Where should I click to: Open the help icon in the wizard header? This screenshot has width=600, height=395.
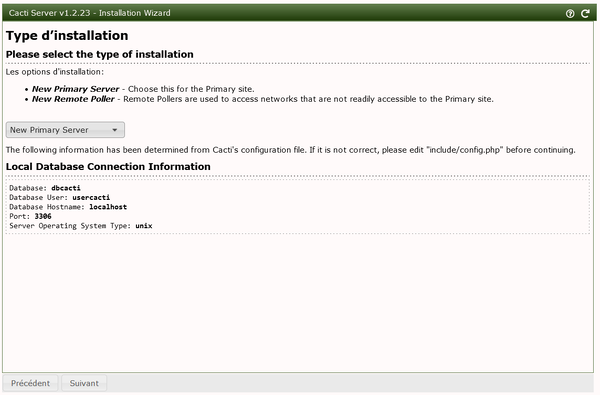click(570, 14)
